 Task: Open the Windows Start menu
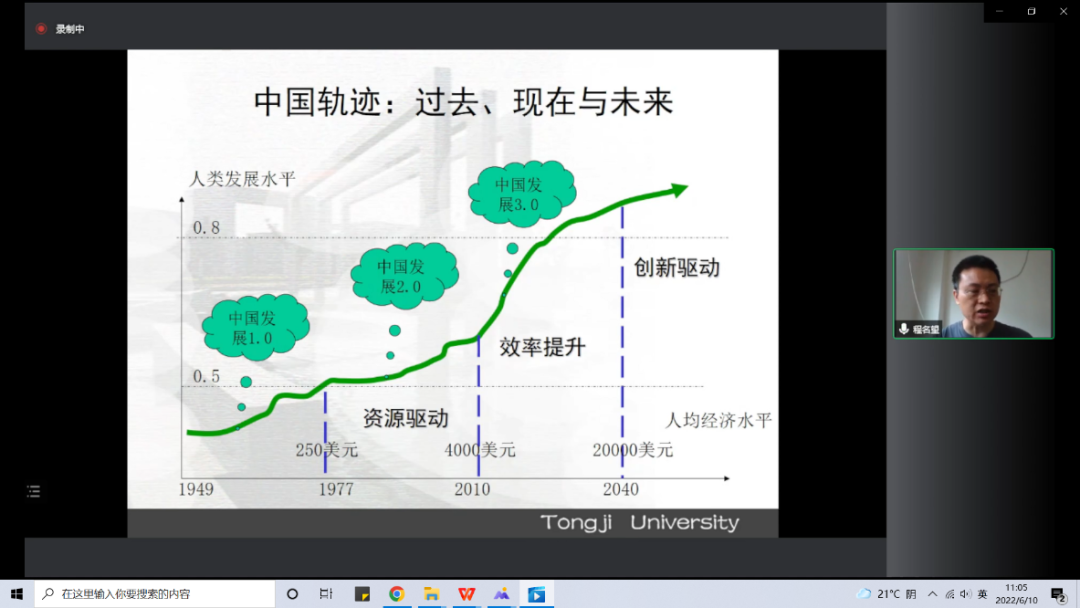16,594
